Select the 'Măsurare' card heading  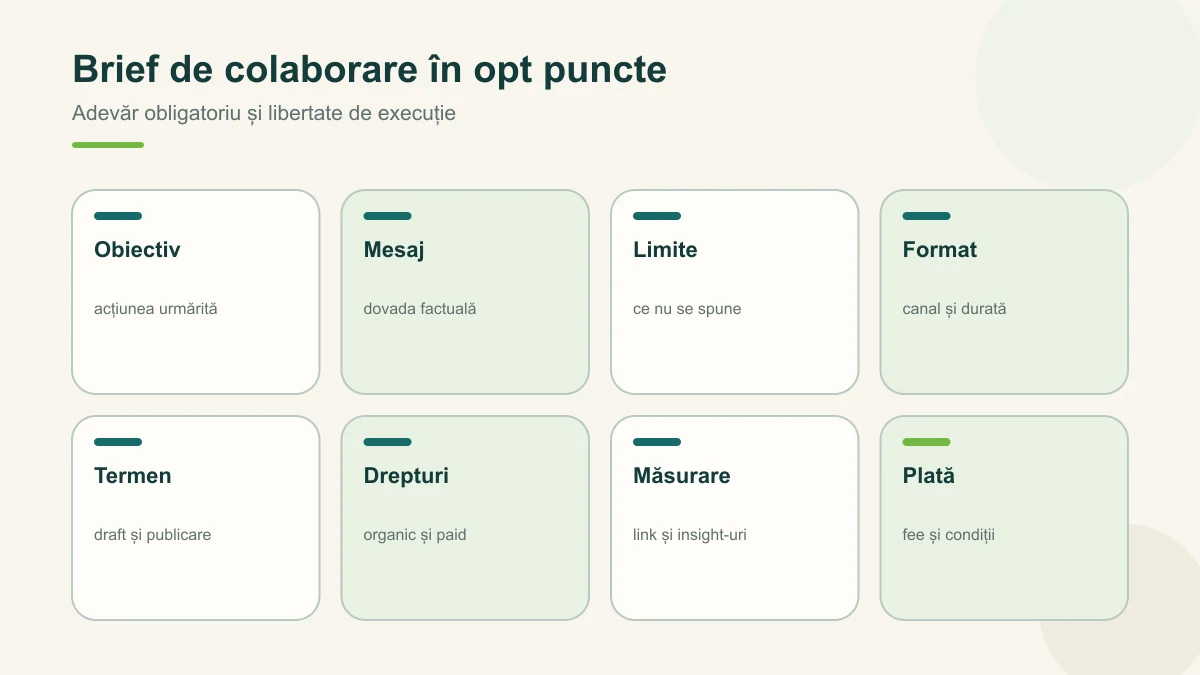[x=682, y=476]
